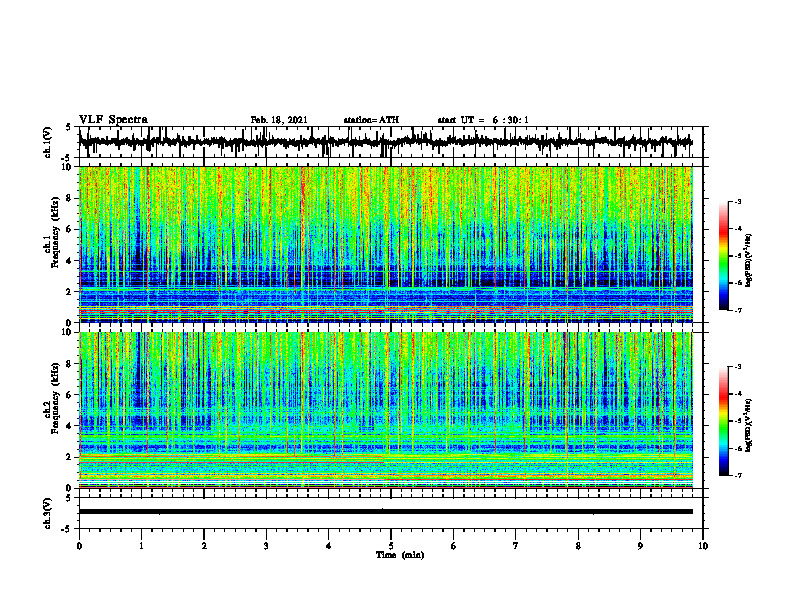Click the "ch.1(V)" waveform axis label

(x=47, y=142)
